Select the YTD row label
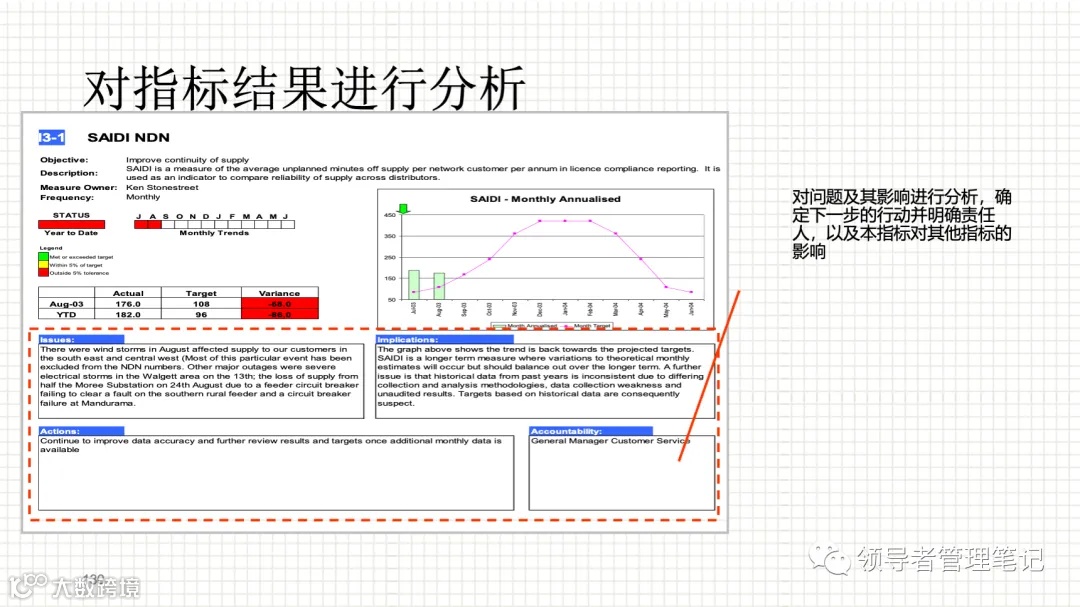Viewport: 1080px width, 607px height. click(67, 314)
